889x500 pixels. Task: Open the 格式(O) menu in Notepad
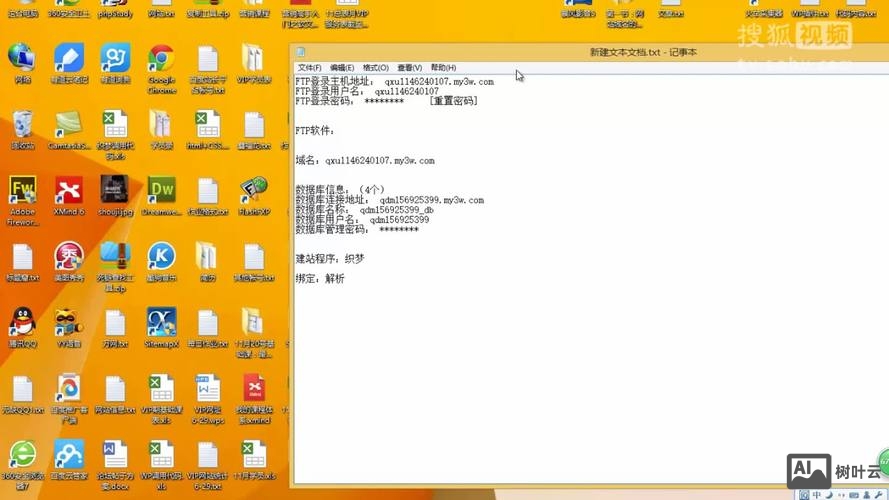click(x=375, y=67)
